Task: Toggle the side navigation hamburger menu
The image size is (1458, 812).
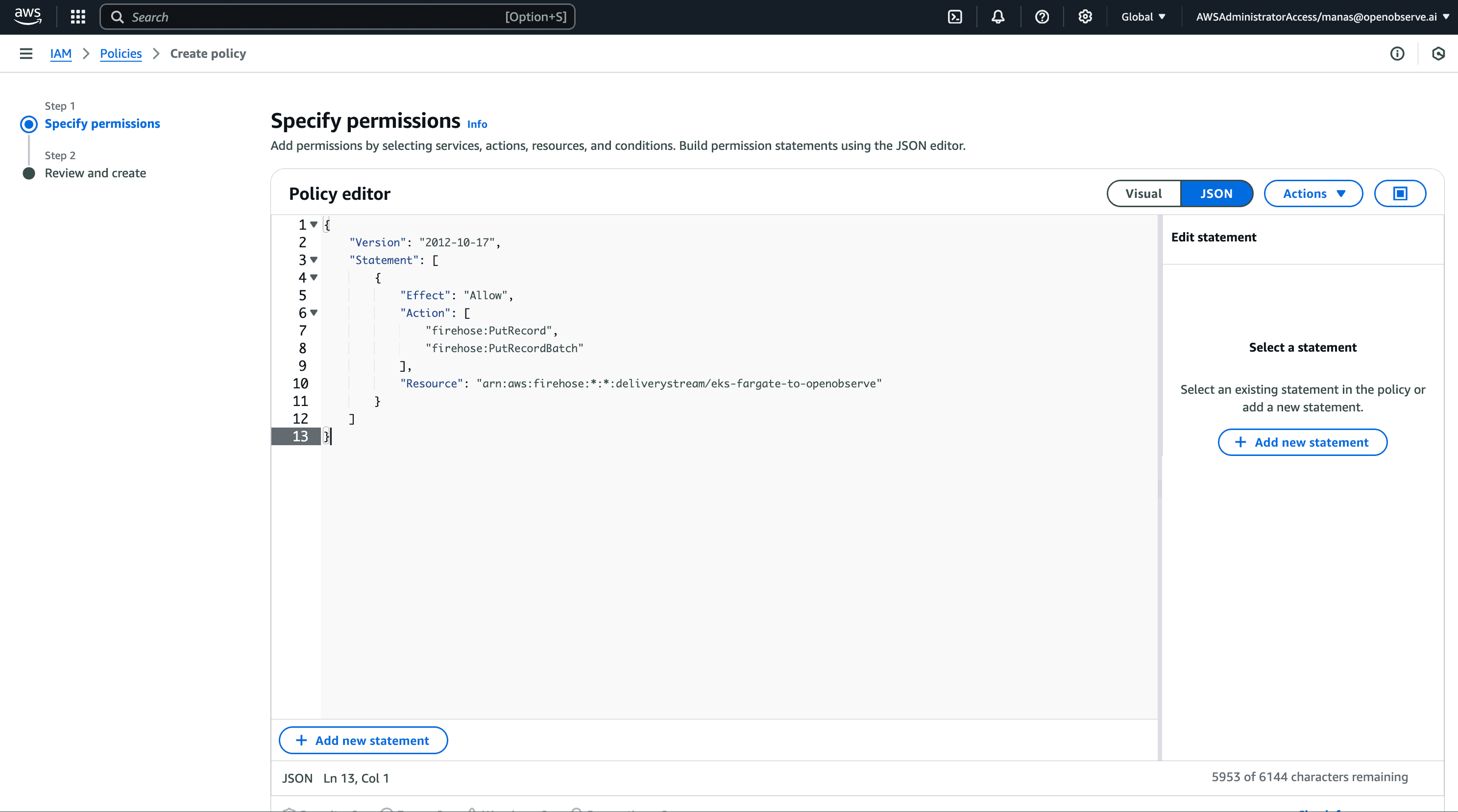Action: (x=26, y=54)
